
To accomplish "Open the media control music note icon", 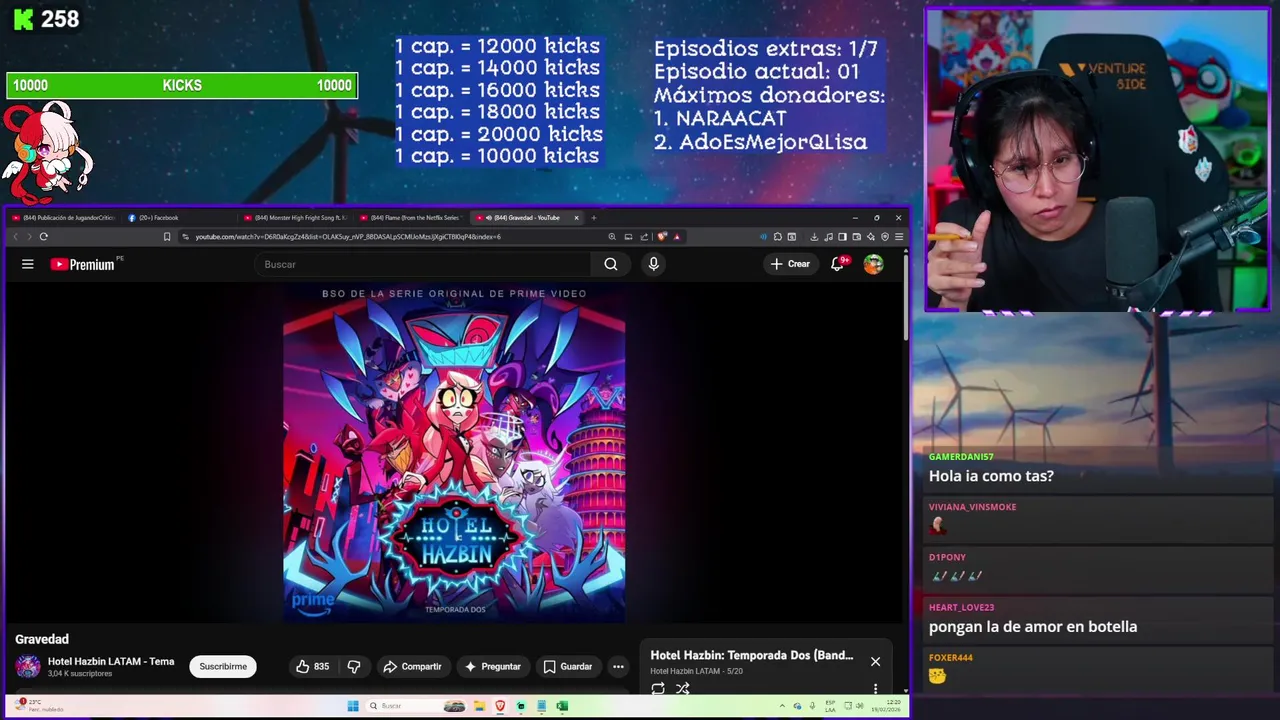I will coord(828,237).
